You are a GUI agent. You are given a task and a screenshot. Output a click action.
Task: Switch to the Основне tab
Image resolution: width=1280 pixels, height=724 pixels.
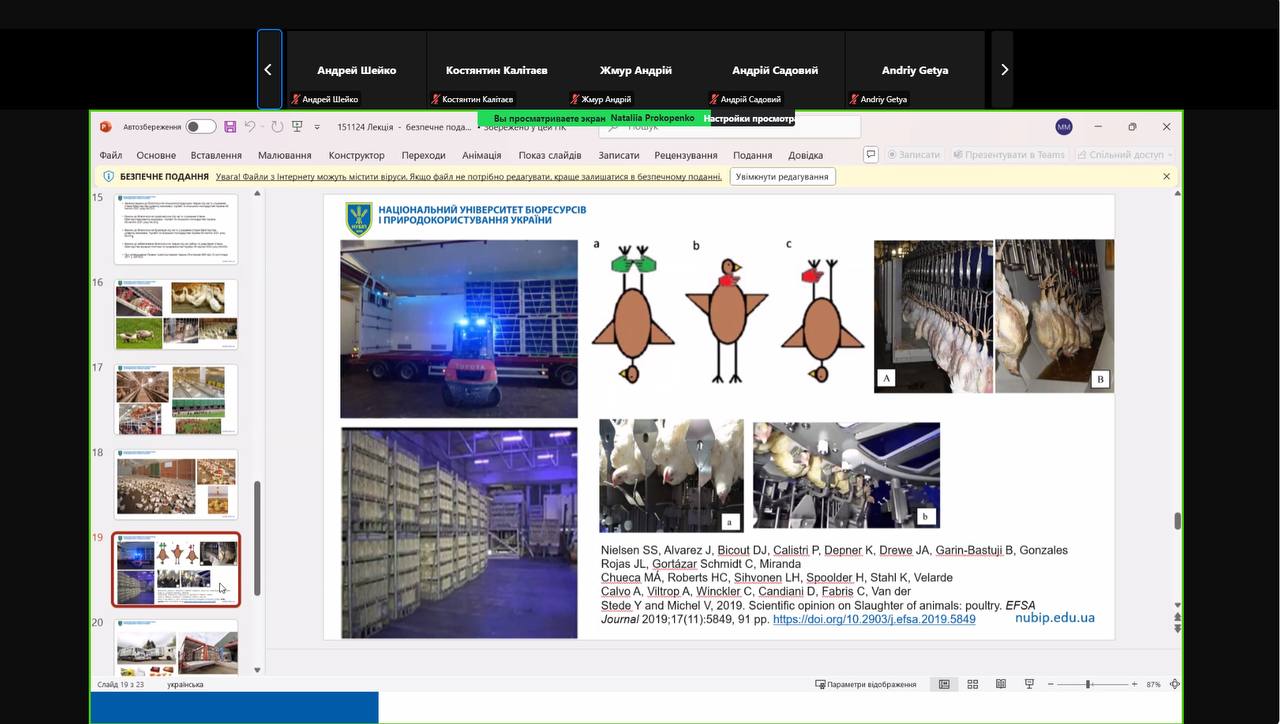(156, 155)
